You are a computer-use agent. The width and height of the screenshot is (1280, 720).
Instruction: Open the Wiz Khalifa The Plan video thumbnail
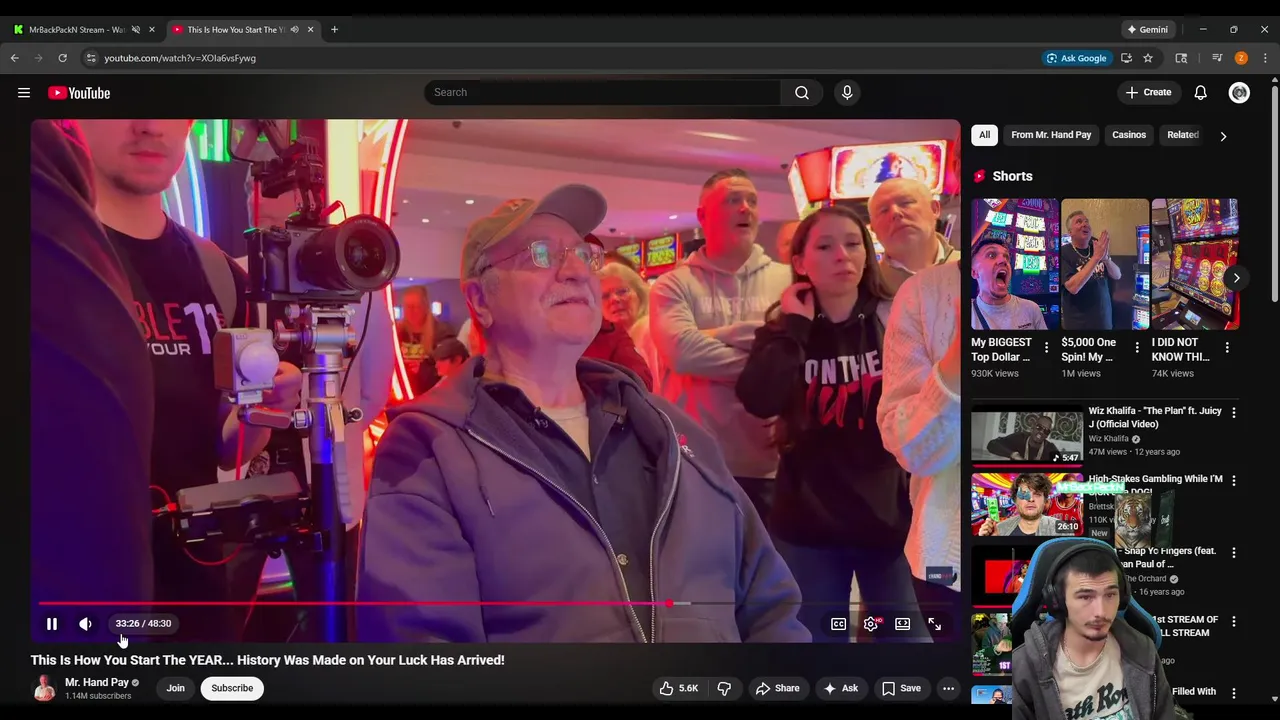(1027, 436)
